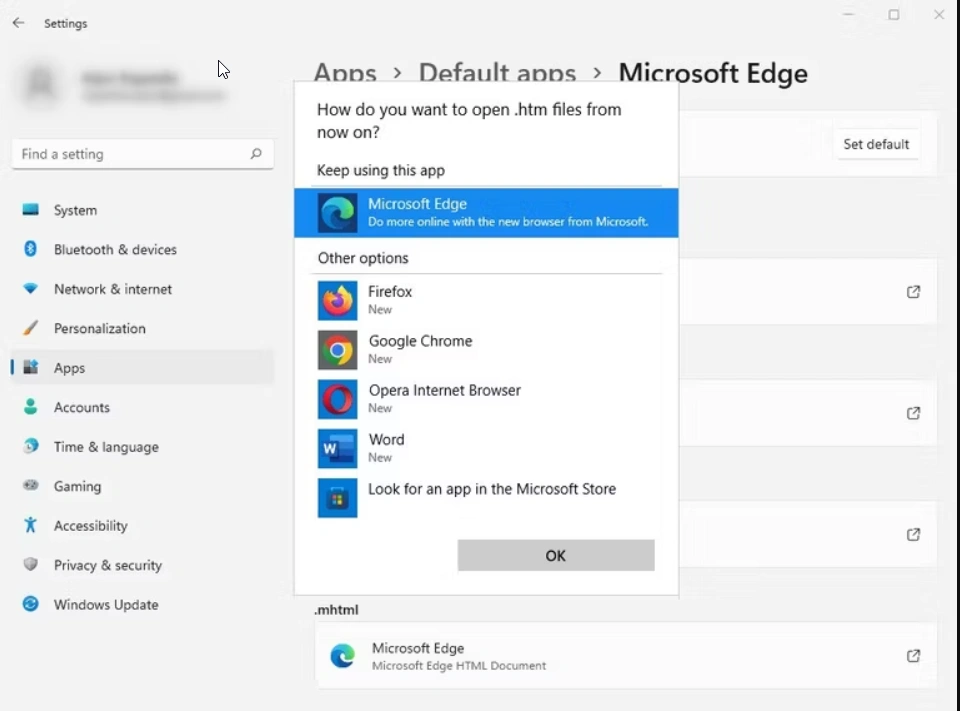Click the Word logo icon

click(337, 449)
